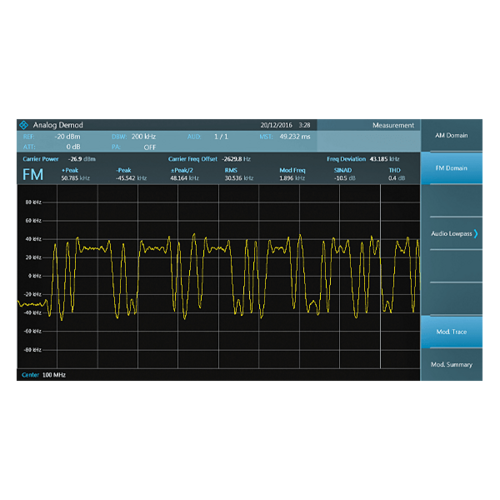This screenshot has width=500, height=500.
Task: Select the PA OFF setting
Action: [x=150, y=147]
